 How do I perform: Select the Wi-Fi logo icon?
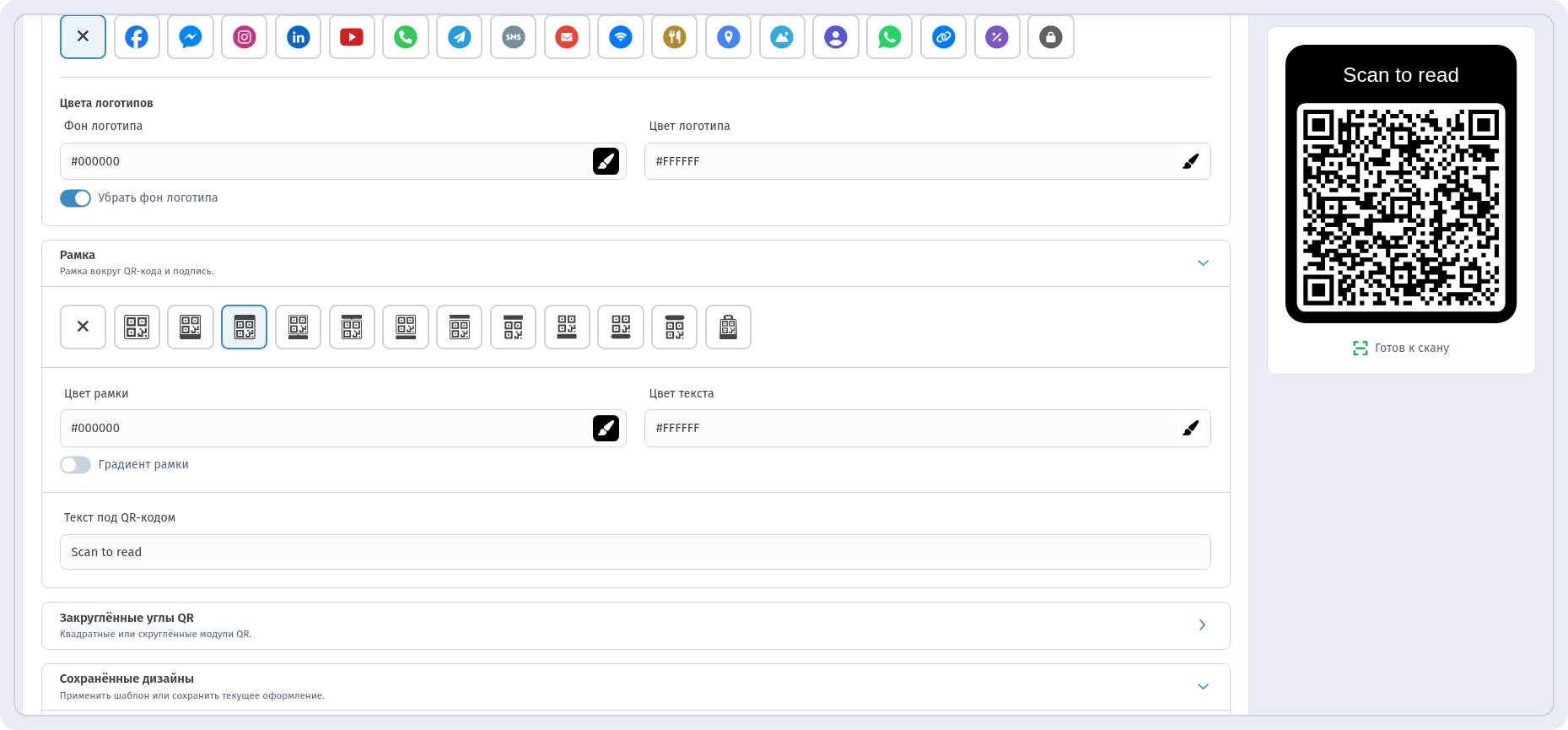(x=621, y=37)
